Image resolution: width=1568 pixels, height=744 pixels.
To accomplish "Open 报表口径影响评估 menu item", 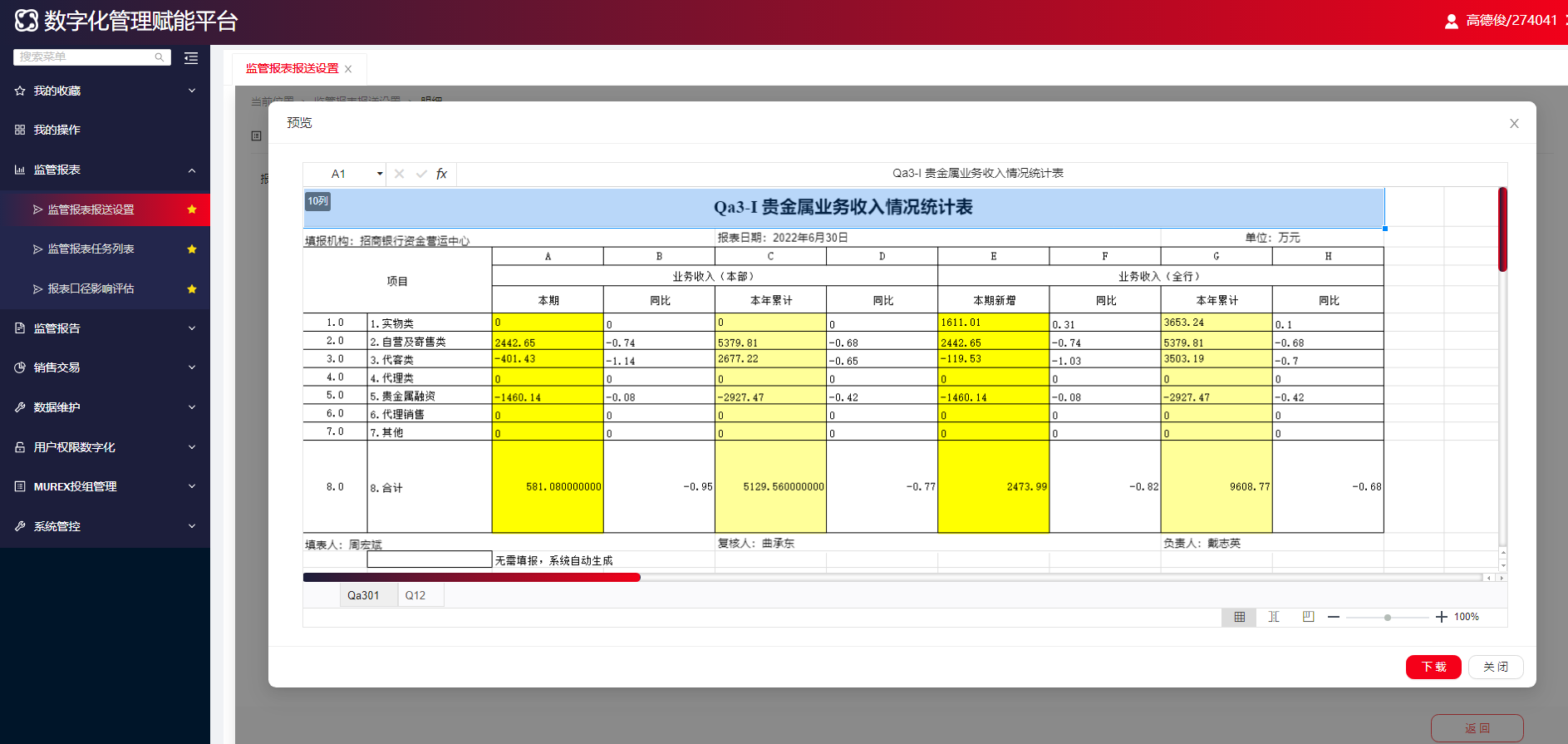I will [x=105, y=289].
